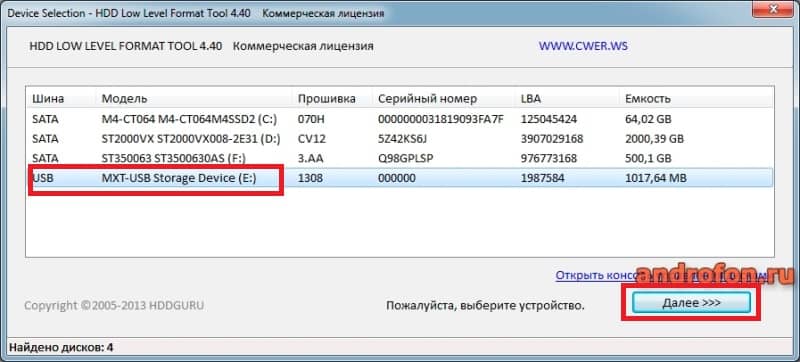The image size is (800, 362).
Task: Click LBA value 1987584
Action: [x=543, y=178]
